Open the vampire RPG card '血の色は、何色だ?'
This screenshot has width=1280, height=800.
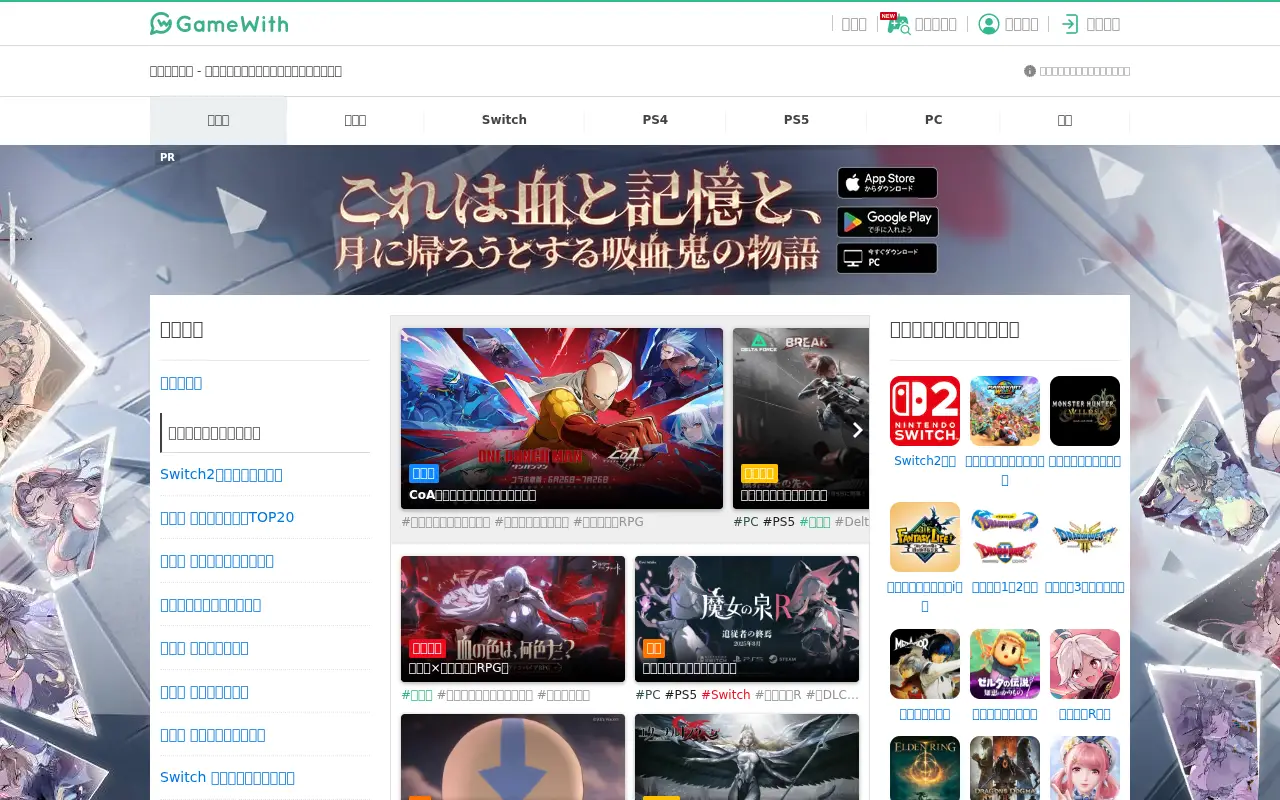coord(513,619)
